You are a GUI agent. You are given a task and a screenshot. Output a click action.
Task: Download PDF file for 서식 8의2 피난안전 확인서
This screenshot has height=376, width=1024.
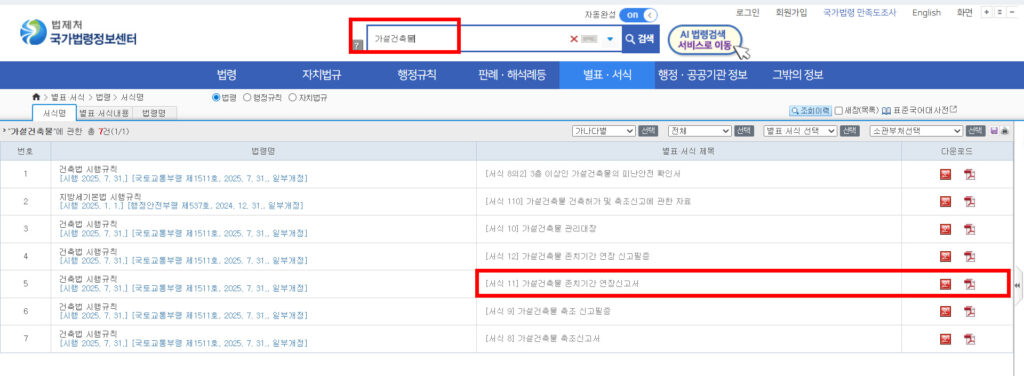(969, 174)
